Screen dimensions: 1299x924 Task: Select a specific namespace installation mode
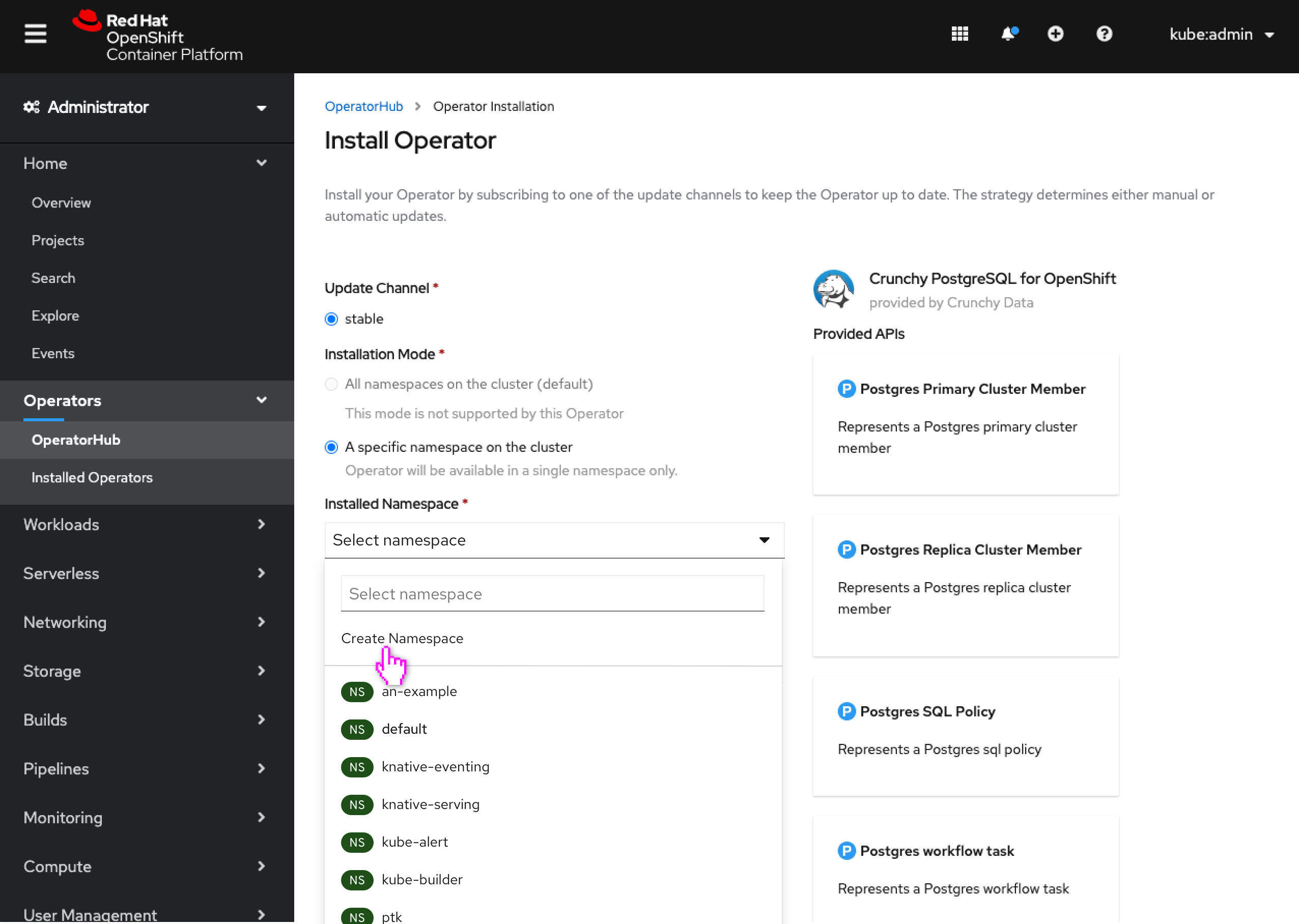pyautogui.click(x=332, y=447)
